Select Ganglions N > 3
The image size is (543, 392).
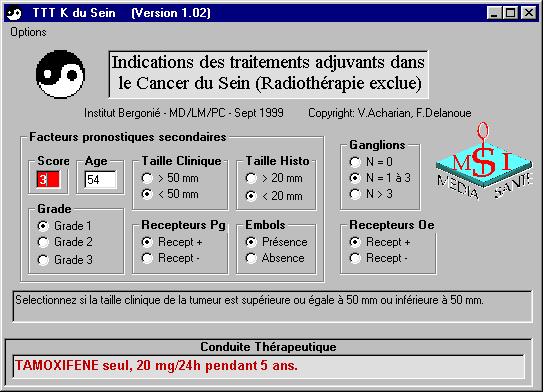371,194
